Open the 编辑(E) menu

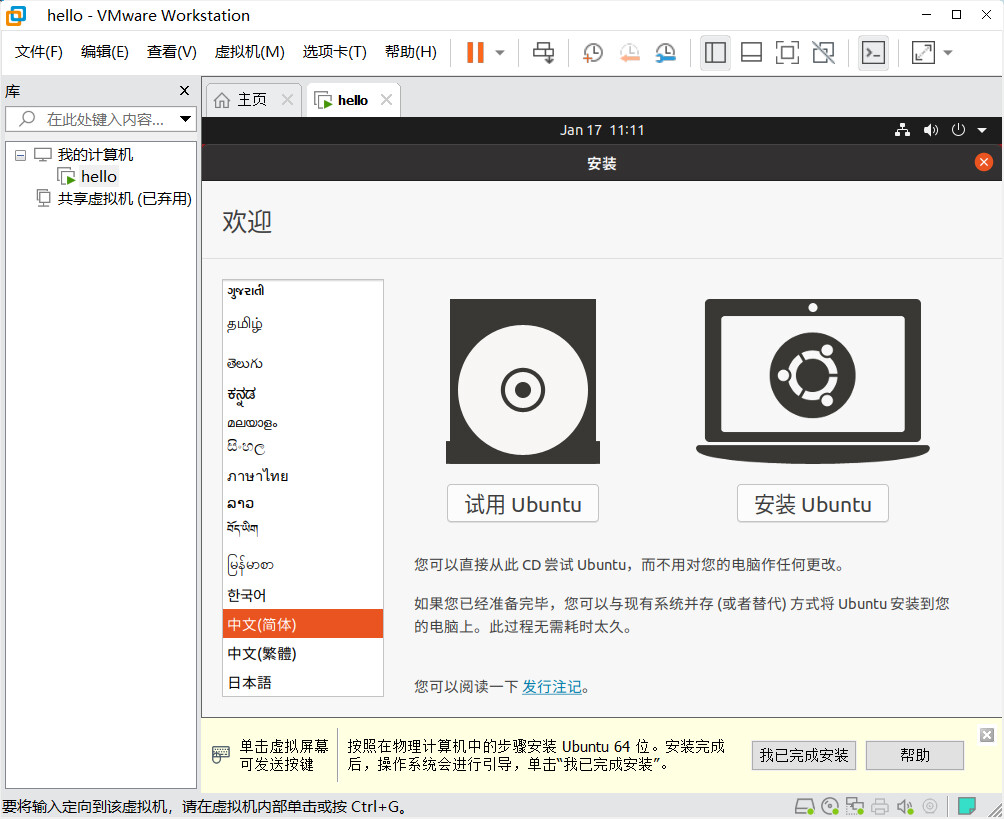click(x=104, y=52)
